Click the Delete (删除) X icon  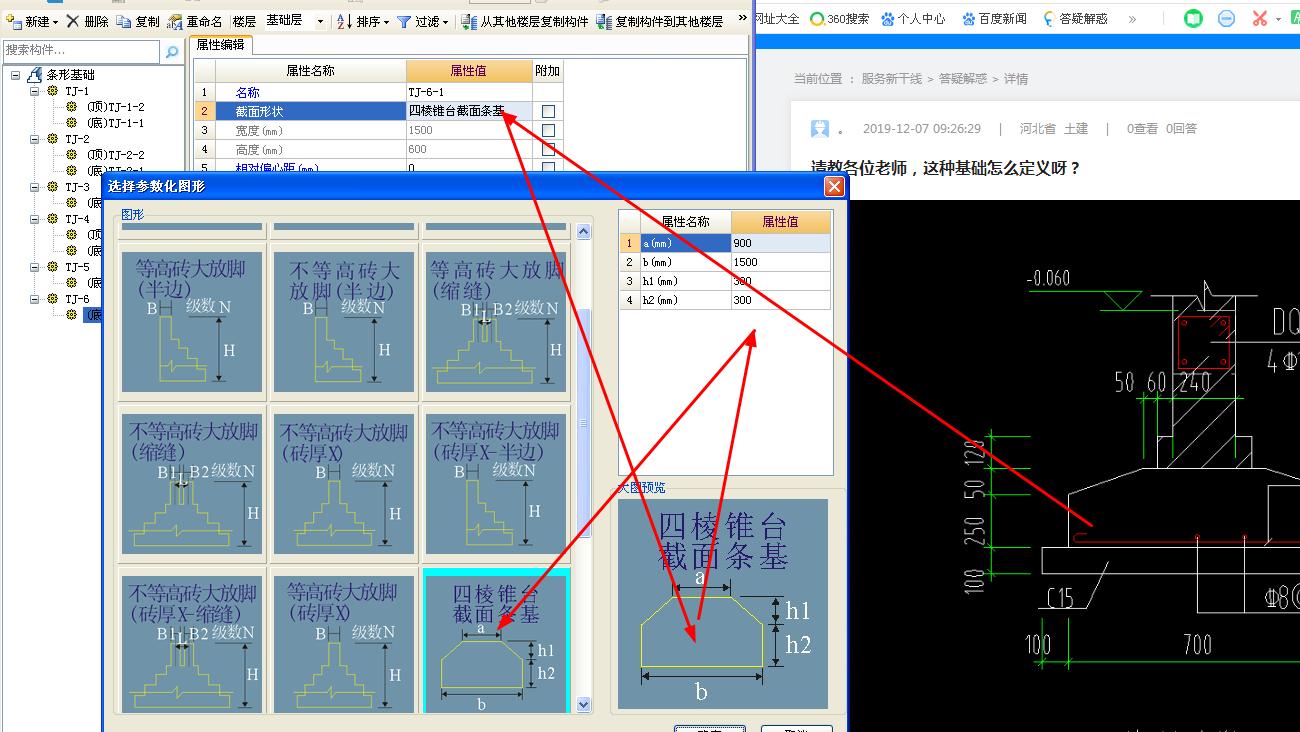pyautogui.click(x=72, y=21)
